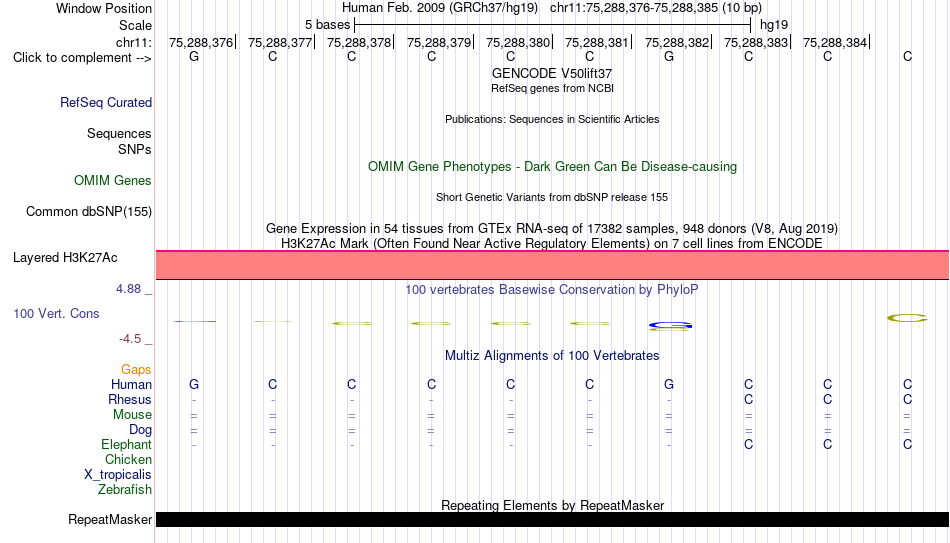
Task: Click the 100 Vert. Cons label
Action: tap(56, 313)
